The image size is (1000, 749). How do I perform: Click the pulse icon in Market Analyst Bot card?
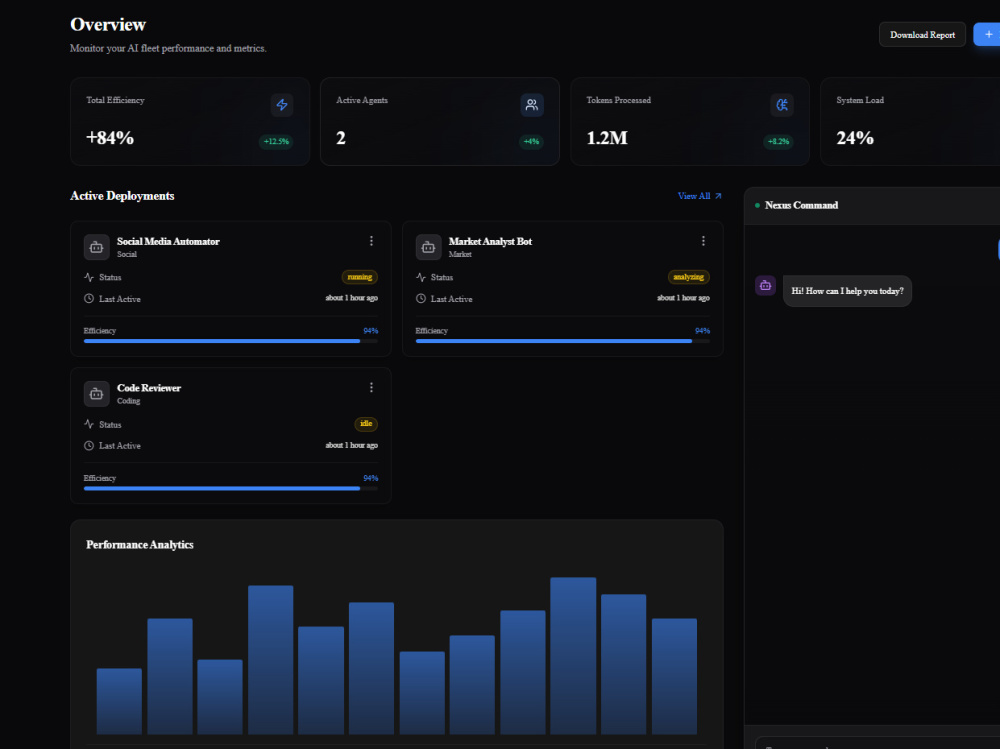(421, 277)
